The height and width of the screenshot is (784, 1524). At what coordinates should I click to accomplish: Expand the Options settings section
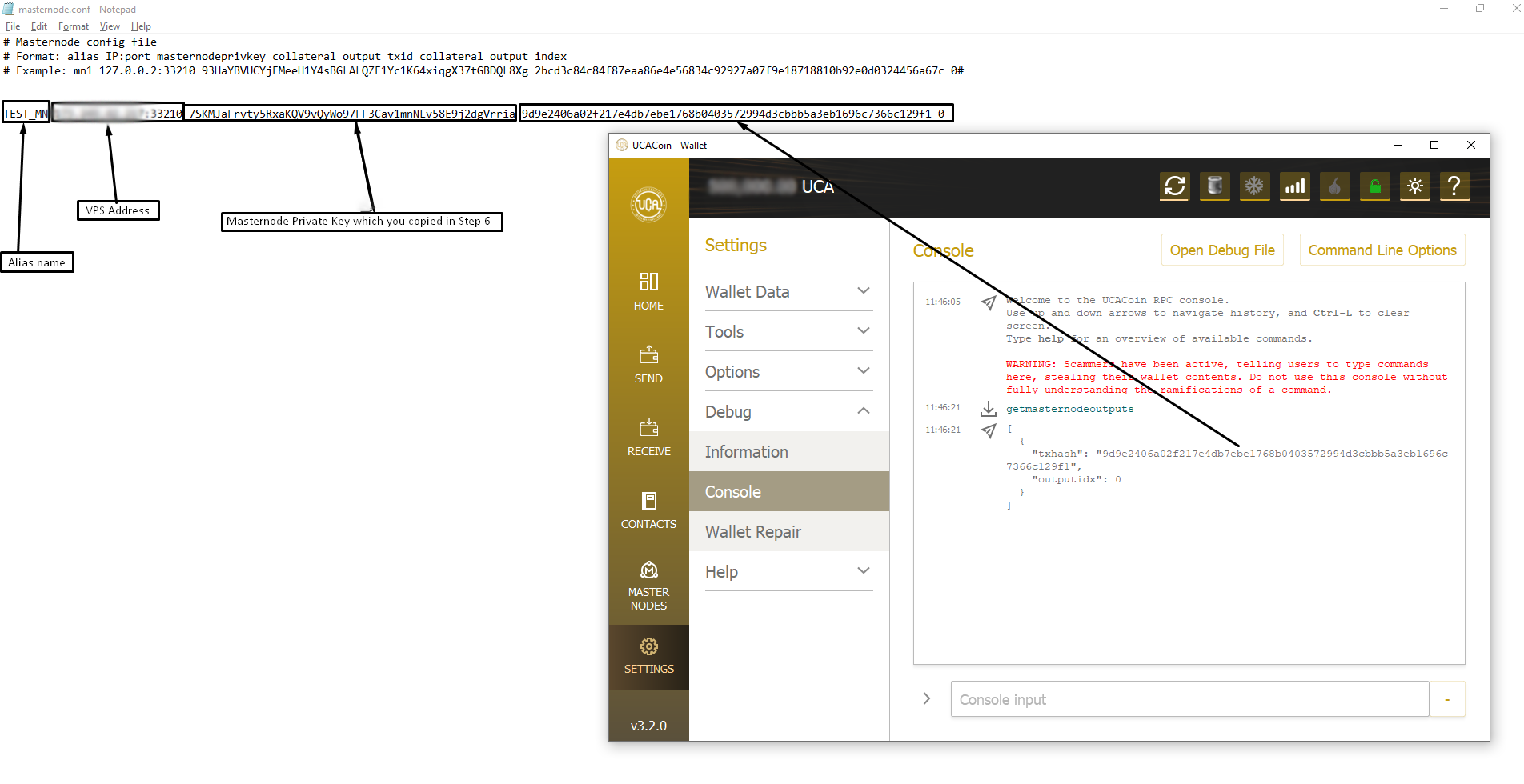pyautogui.click(x=788, y=371)
